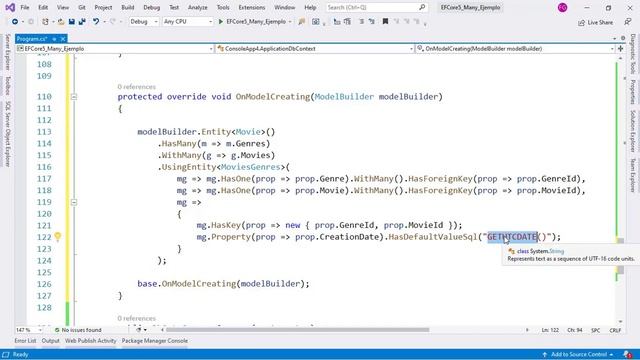Screen dimensions: 640x360
Task: Open the Solution Explorer side tab
Action: tap(633, 131)
